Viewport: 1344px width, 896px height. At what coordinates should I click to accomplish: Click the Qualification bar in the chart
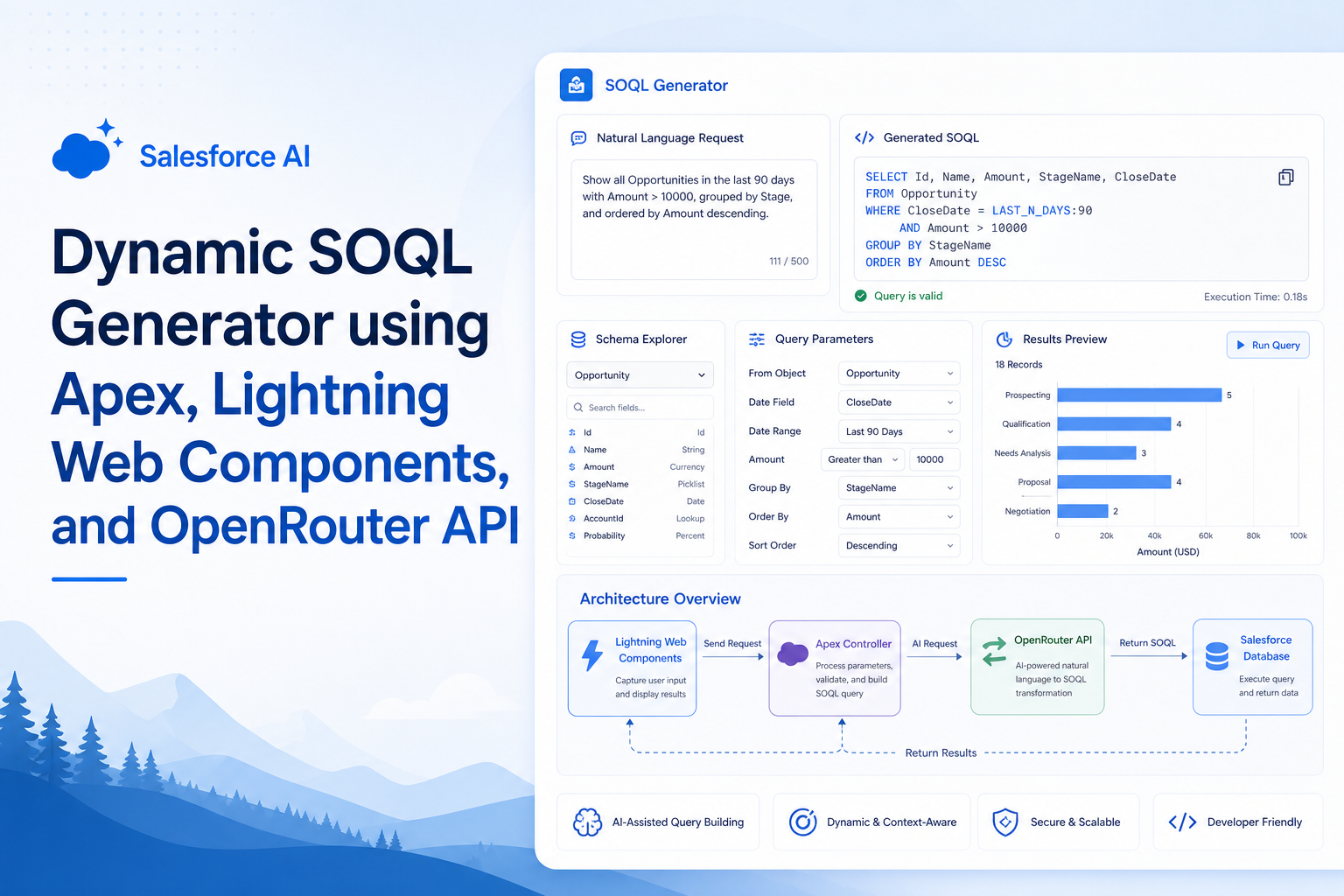1114,424
